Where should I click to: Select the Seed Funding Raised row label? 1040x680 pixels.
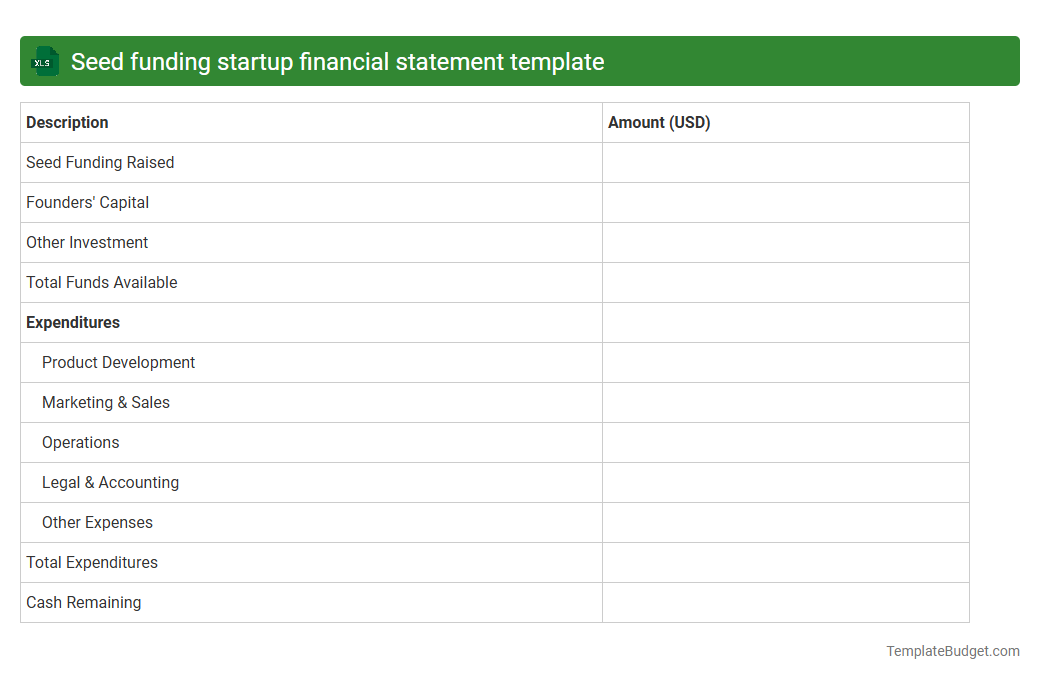click(x=100, y=162)
